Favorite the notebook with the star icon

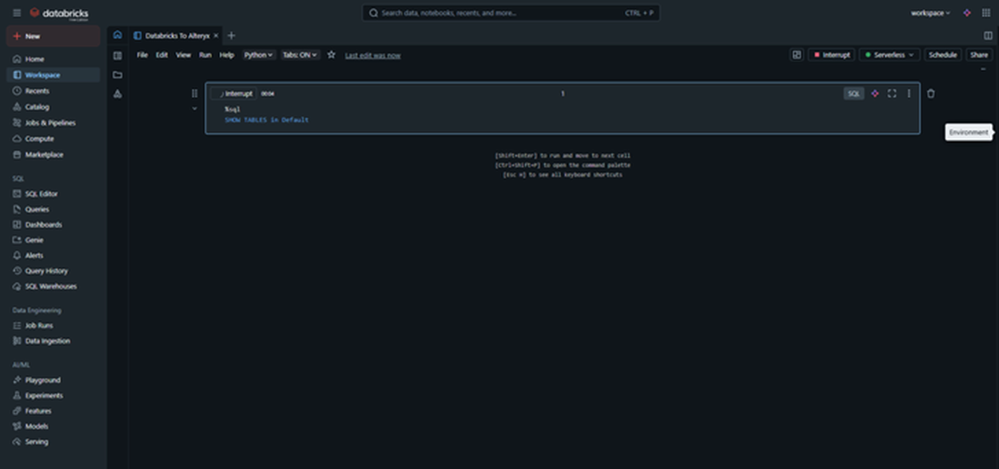[331, 55]
